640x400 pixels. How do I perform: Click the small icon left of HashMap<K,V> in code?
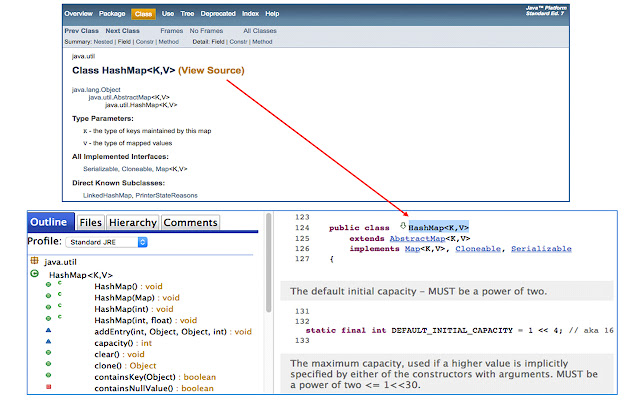click(x=402, y=227)
